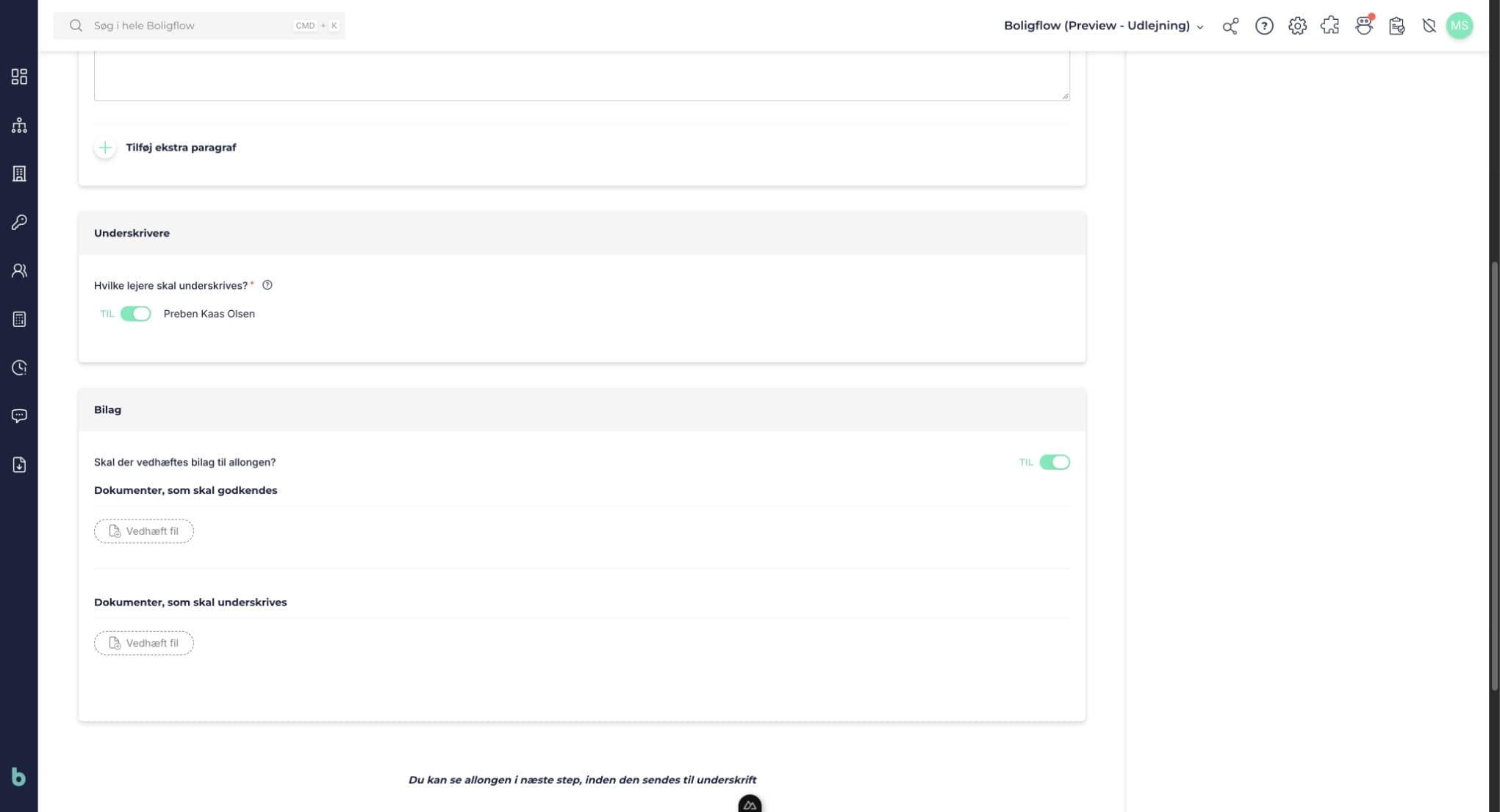Viewport: 1500px width, 812px height.
Task: Click 'Tilføj ekstra paragraf' button
Action: [x=166, y=148]
